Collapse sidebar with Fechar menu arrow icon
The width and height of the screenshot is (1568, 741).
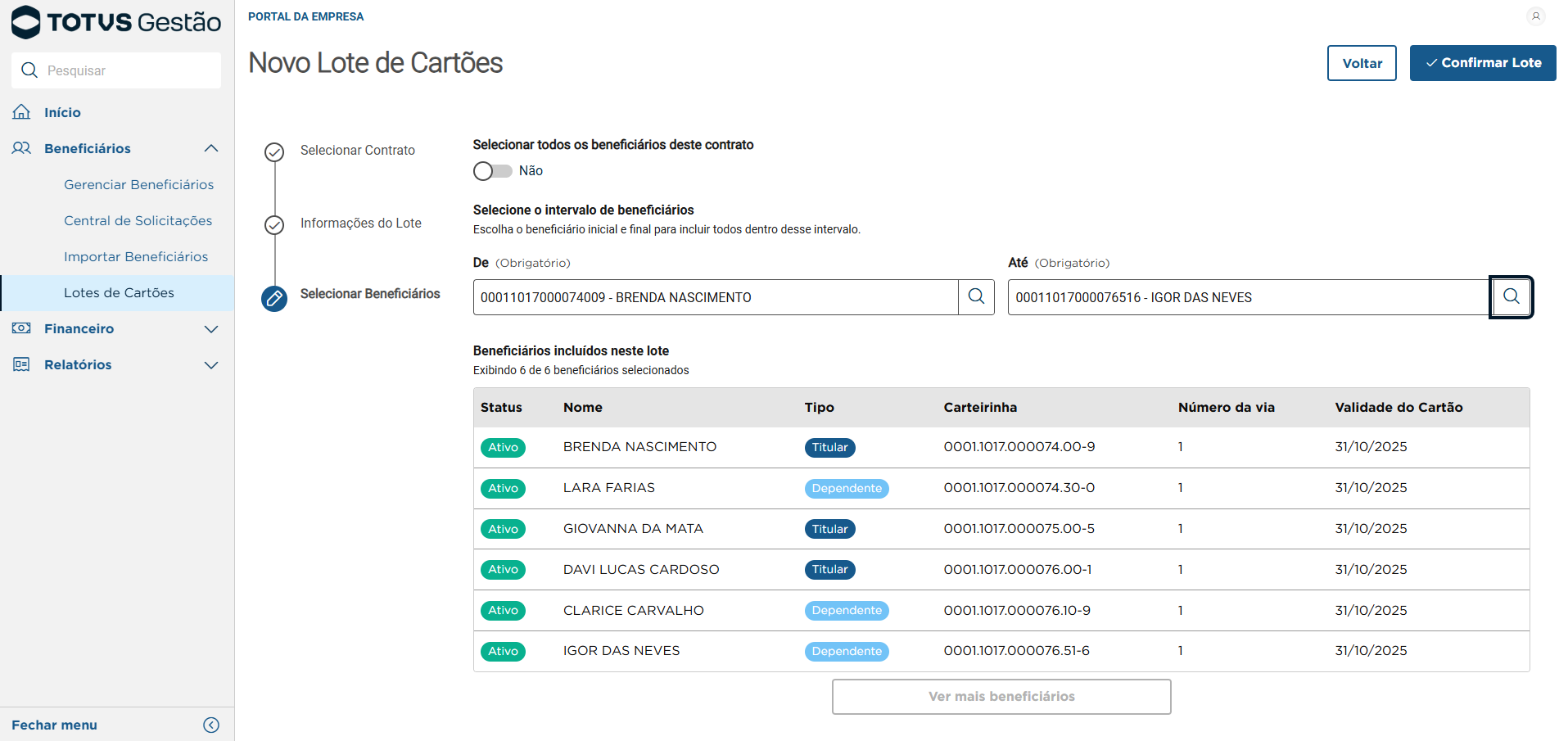pos(211,725)
